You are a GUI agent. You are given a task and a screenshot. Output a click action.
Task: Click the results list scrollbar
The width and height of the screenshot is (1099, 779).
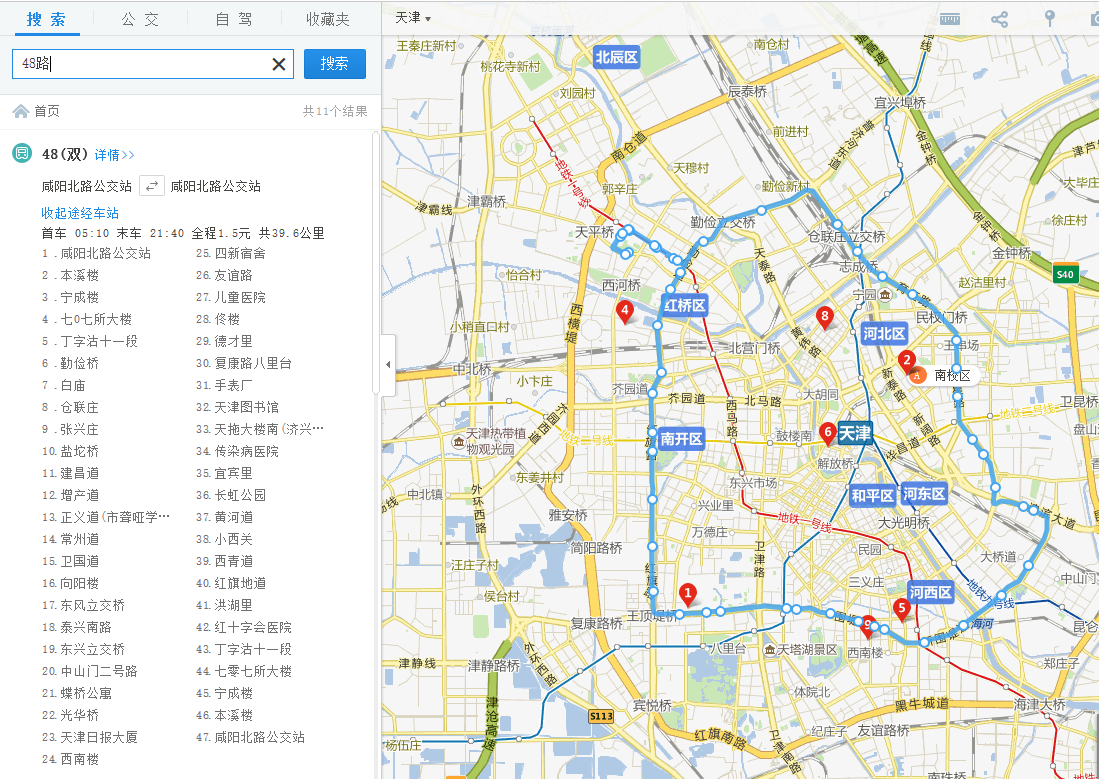pos(376,263)
